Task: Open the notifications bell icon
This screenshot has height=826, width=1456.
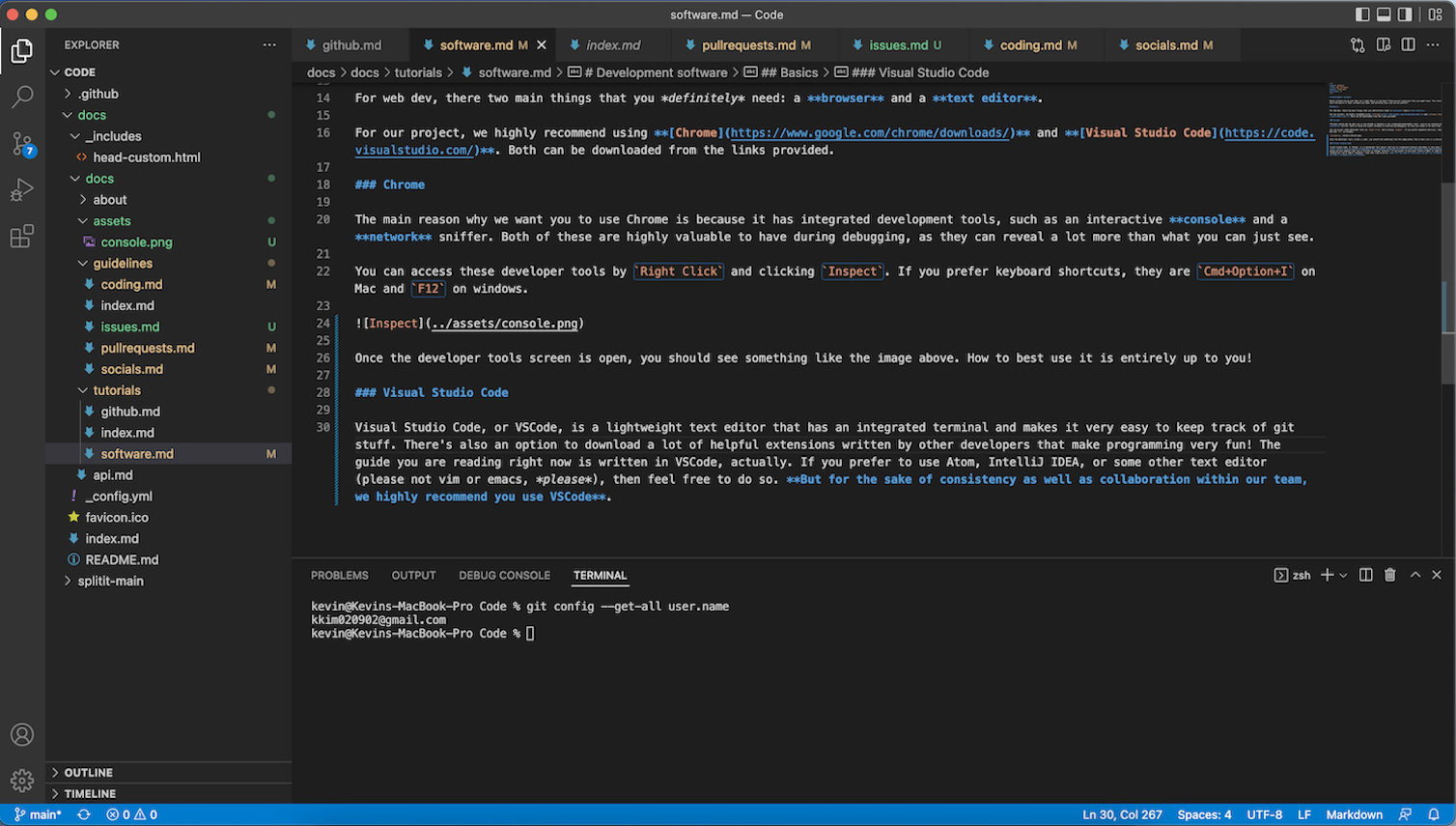Action: [x=1434, y=814]
